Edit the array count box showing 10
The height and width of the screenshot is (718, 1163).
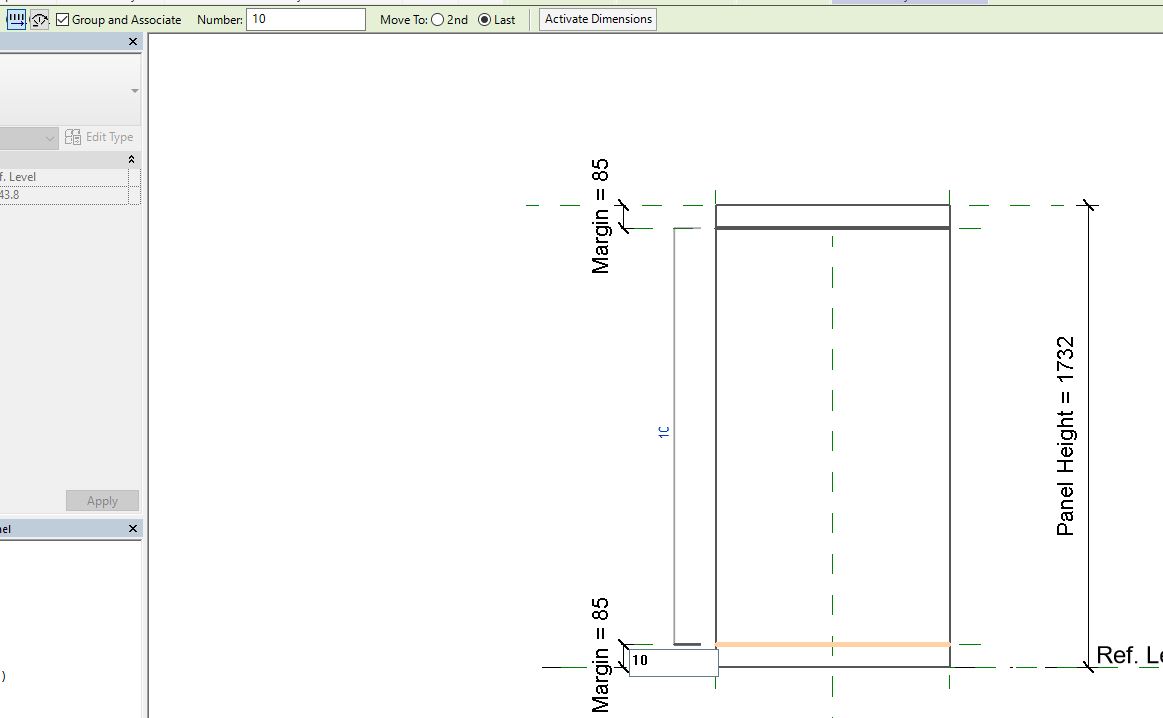(x=641, y=660)
